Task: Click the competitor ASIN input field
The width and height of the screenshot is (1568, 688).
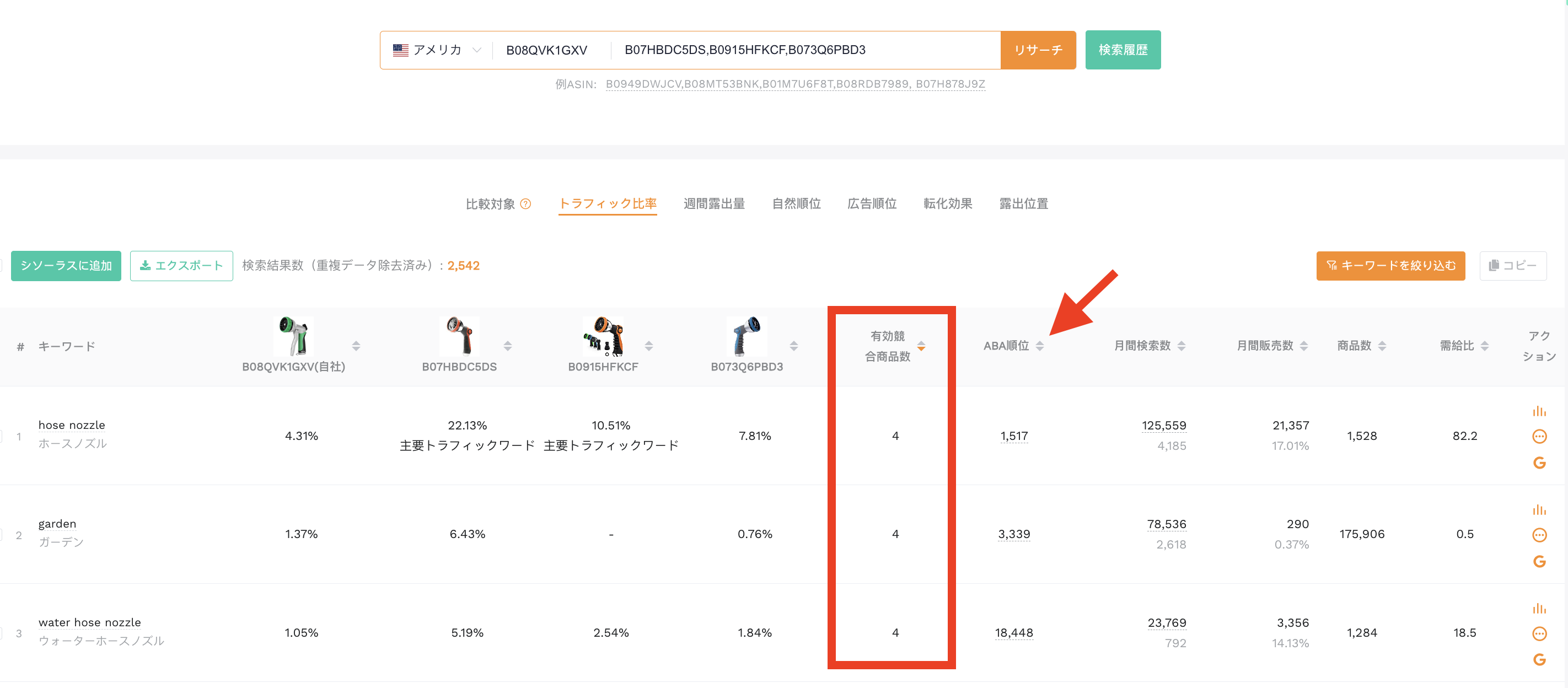Action: pos(805,50)
